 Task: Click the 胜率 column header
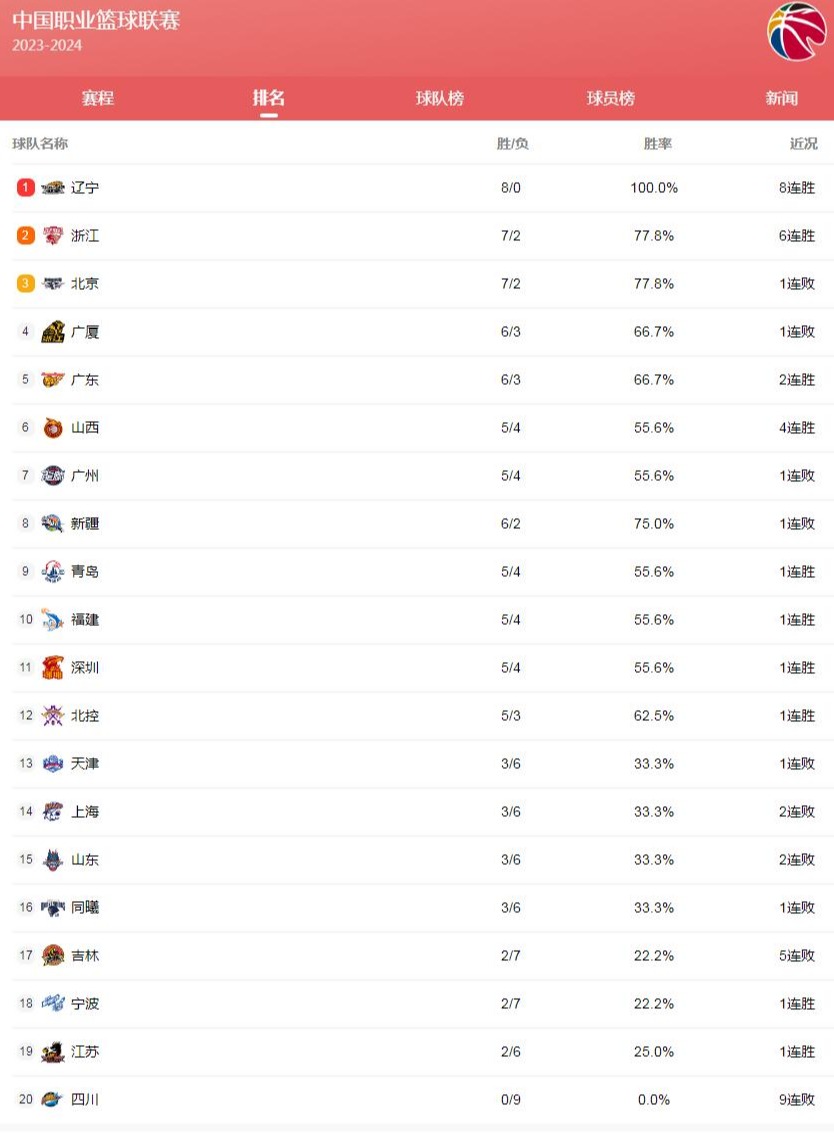coord(657,144)
